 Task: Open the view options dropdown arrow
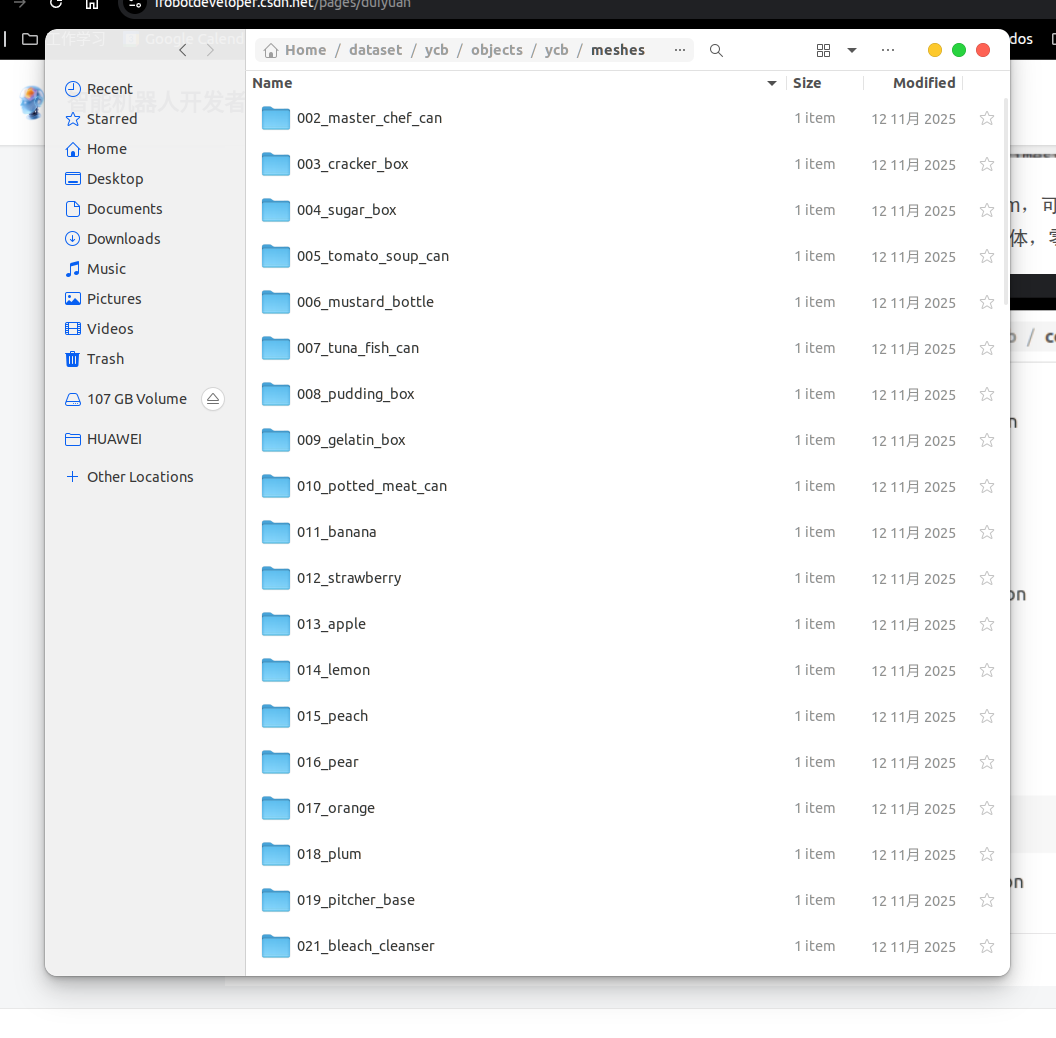[x=852, y=51]
